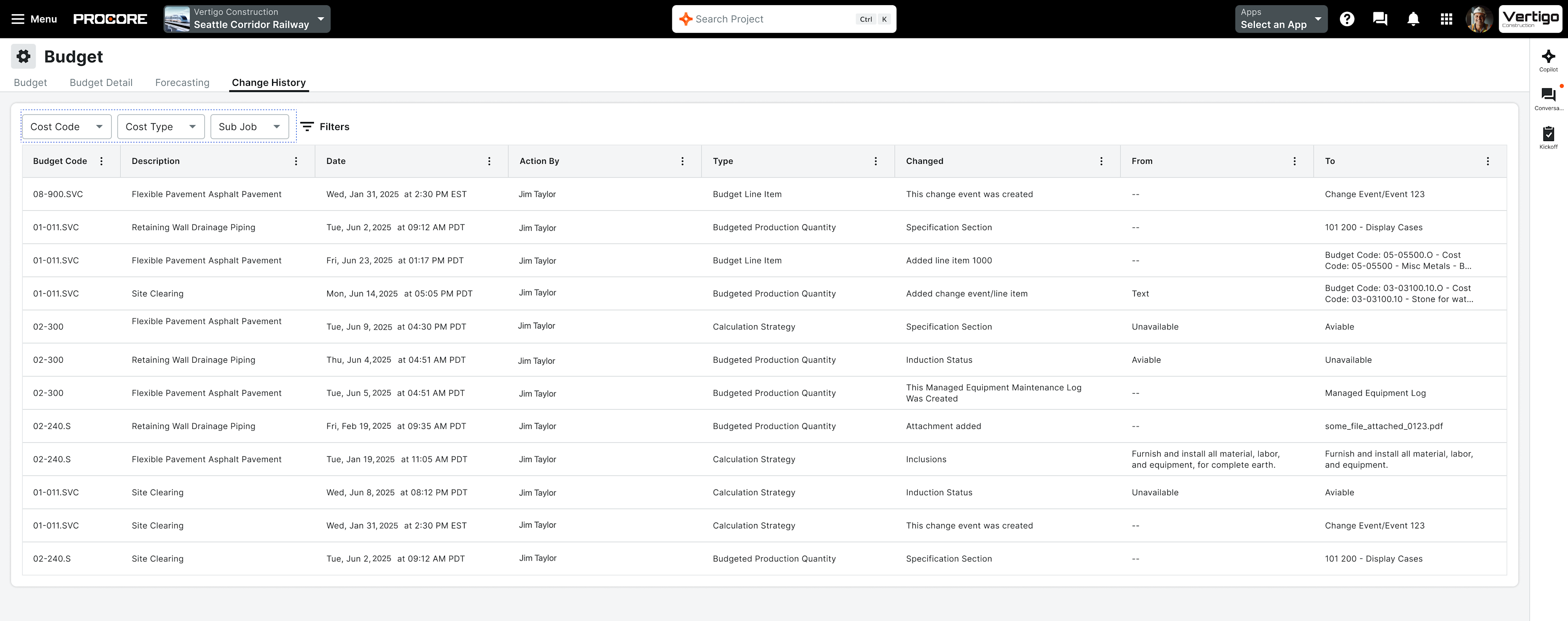The image size is (1568, 621).
Task: Open the Sub Job dropdown
Action: pos(250,127)
